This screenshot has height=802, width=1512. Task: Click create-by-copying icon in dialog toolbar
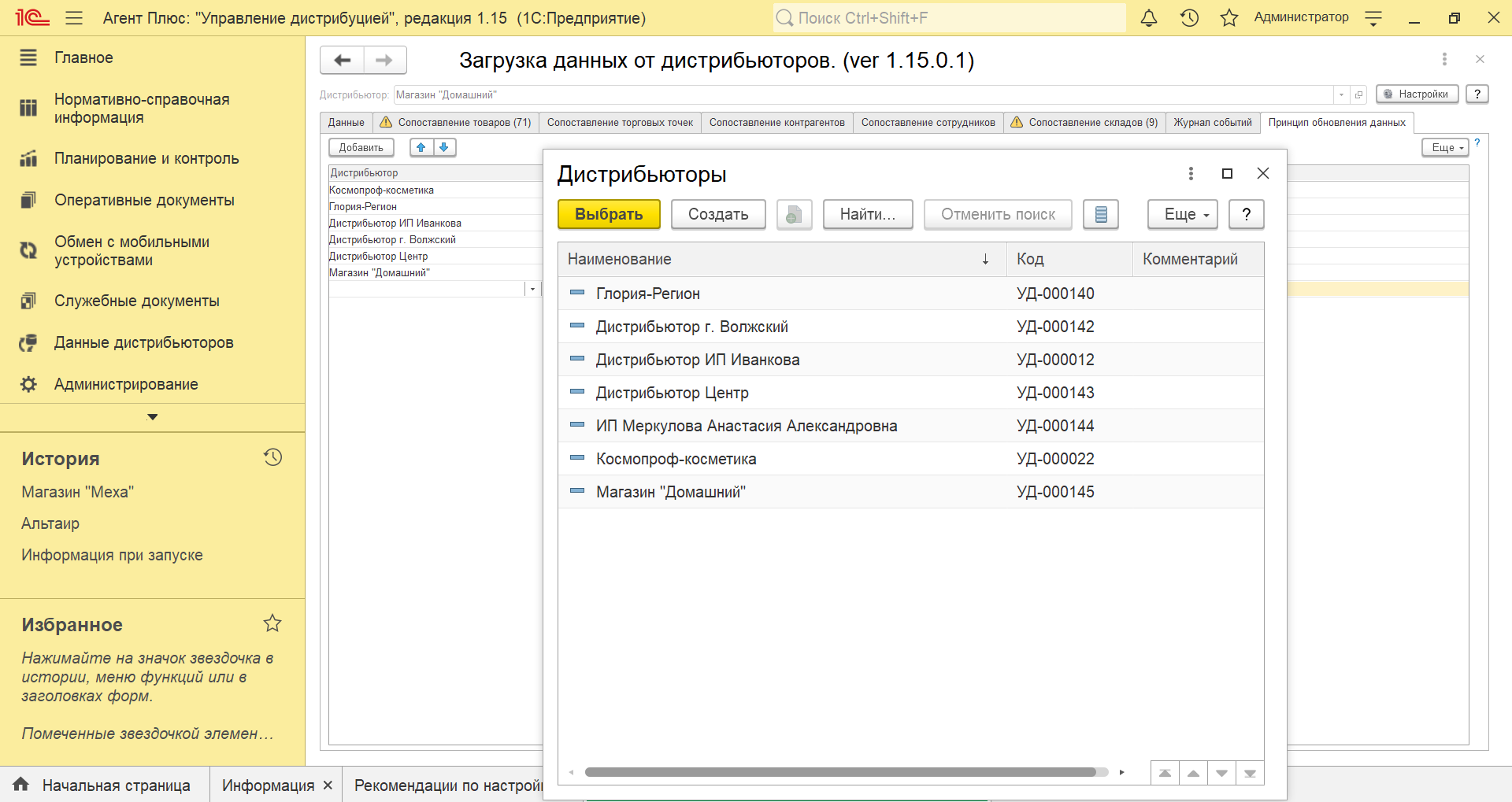coord(794,214)
